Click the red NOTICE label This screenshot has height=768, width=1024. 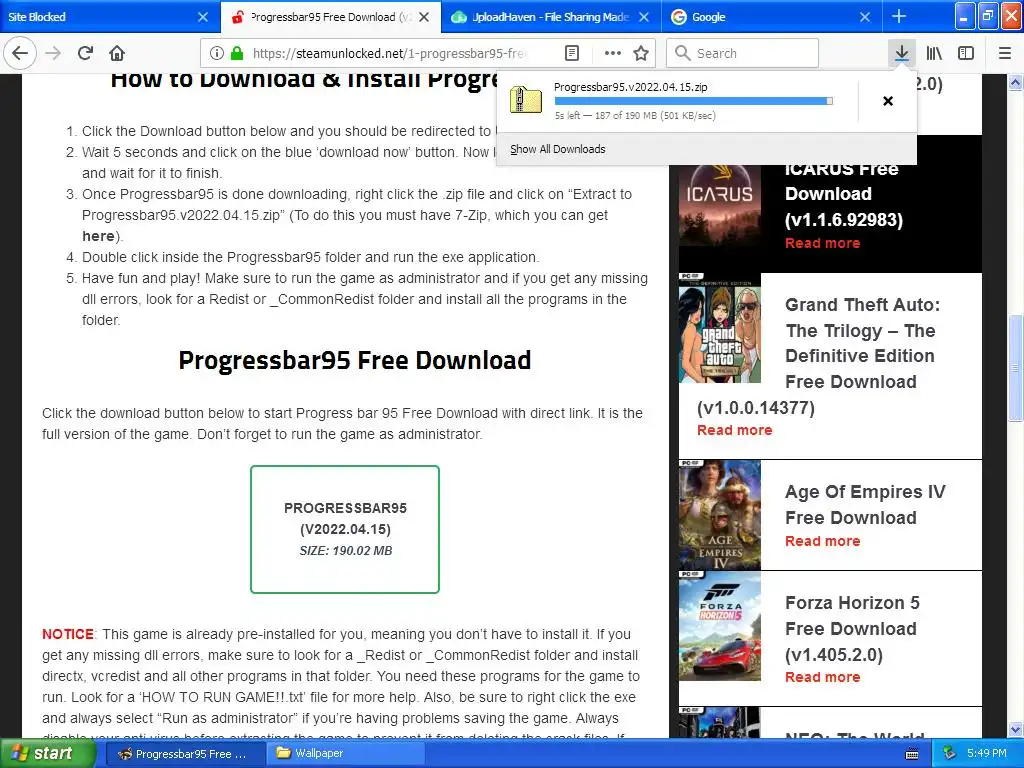pyautogui.click(x=68, y=634)
